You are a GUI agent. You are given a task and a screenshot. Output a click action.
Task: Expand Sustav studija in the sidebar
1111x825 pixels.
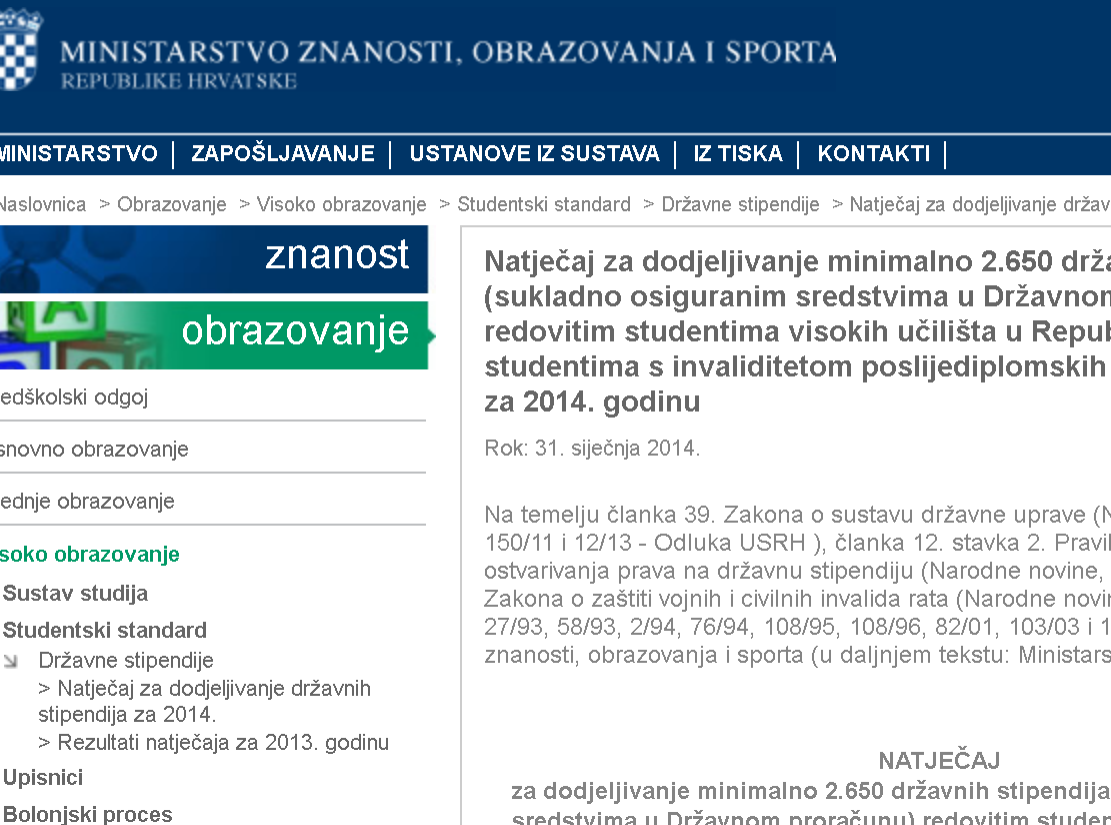point(76,594)
